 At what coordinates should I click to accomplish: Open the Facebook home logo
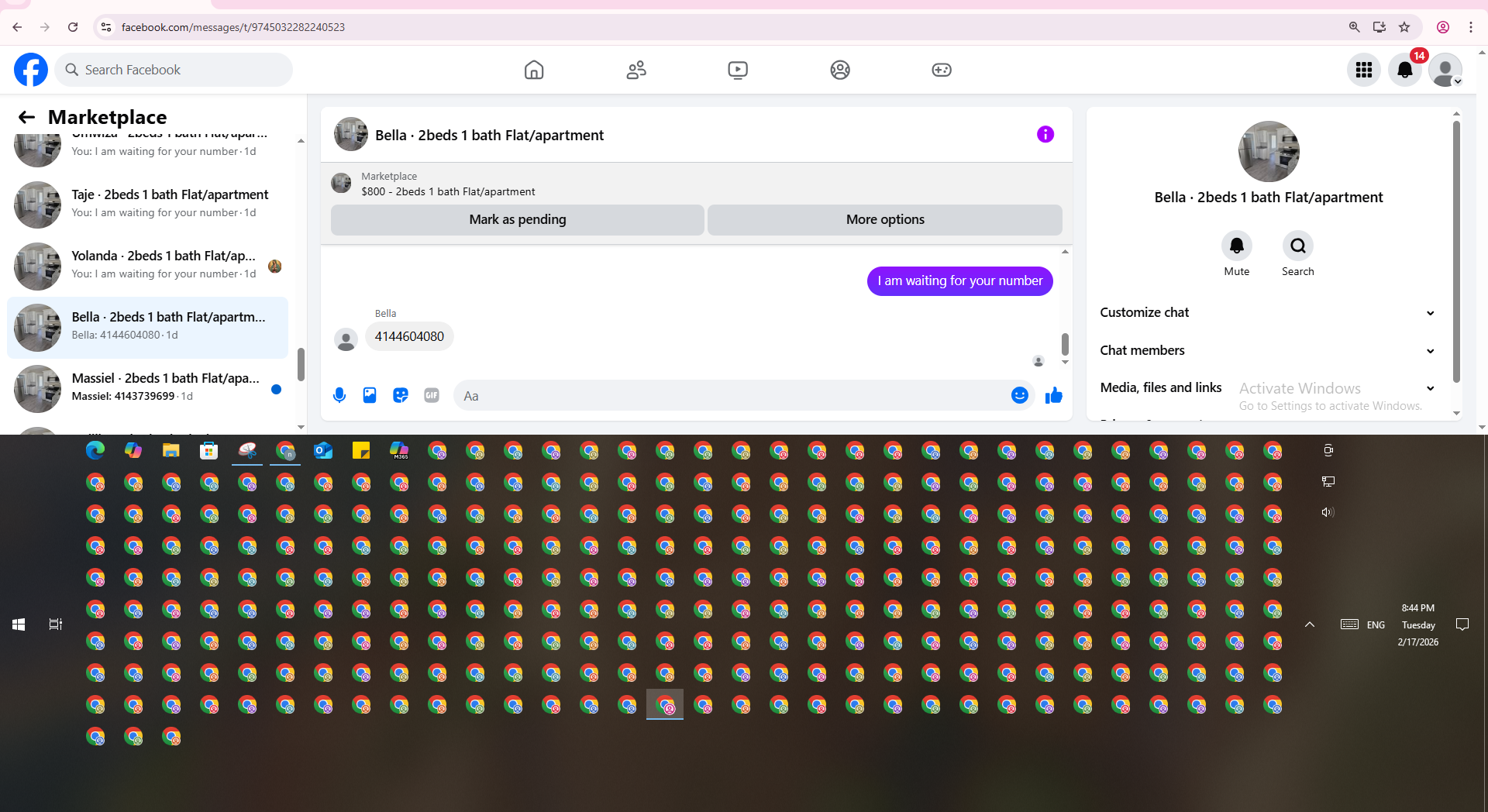coord(31,70)
